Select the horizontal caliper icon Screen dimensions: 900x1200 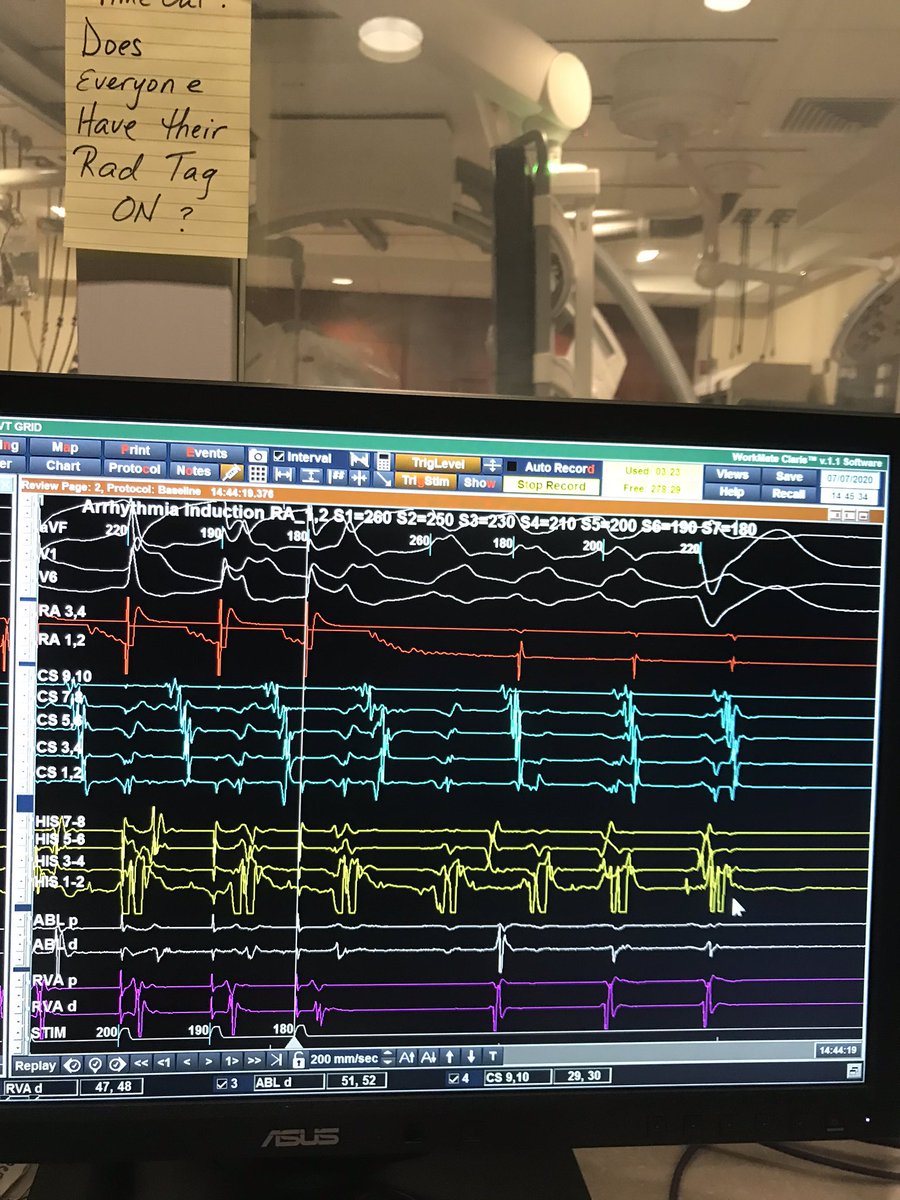[284, 475]
